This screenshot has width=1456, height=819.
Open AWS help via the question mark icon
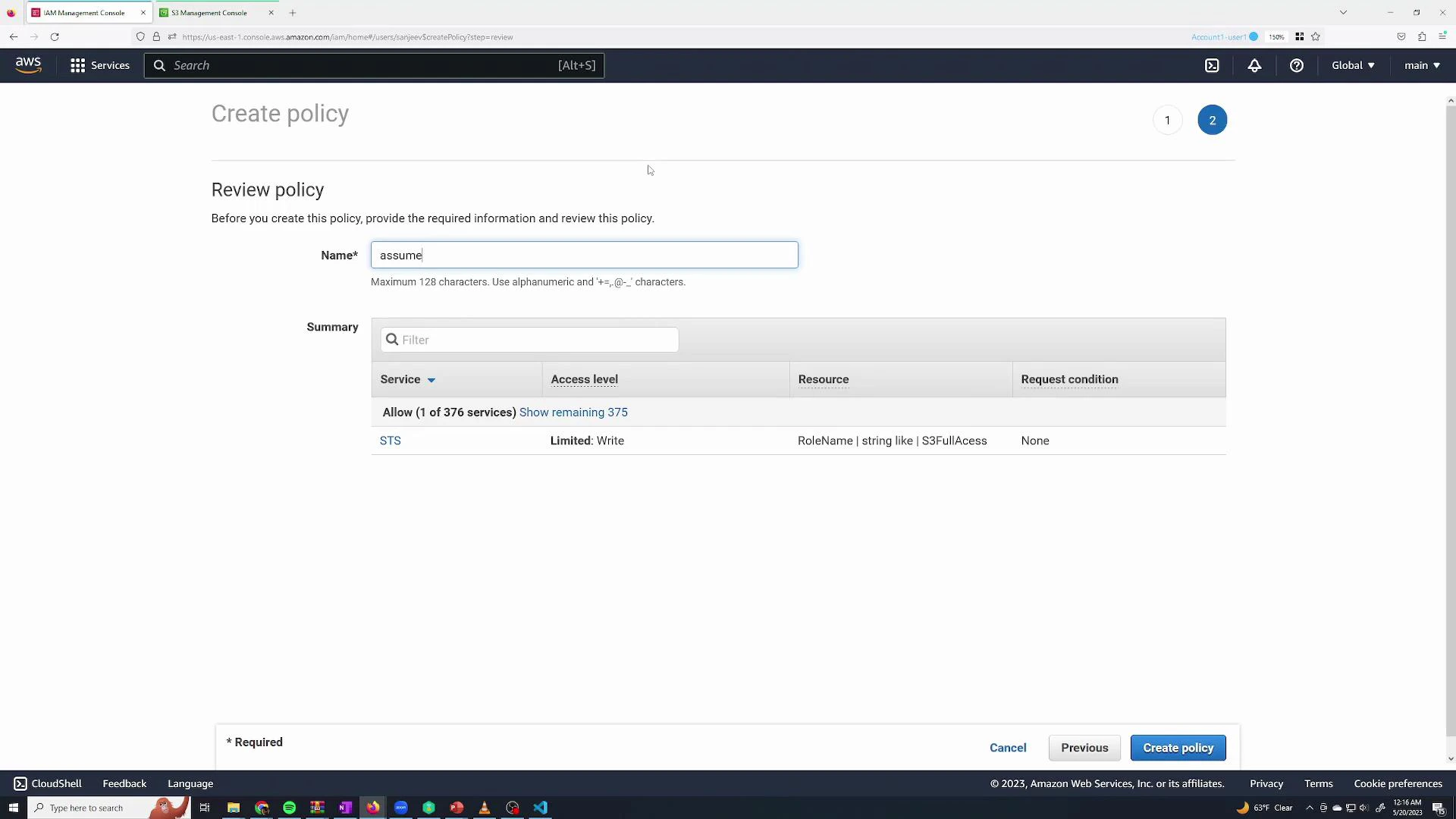[x=1296, y=65]
